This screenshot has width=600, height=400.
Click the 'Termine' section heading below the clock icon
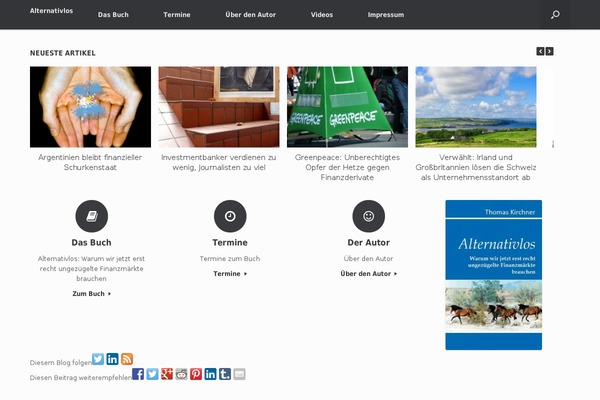230,243
